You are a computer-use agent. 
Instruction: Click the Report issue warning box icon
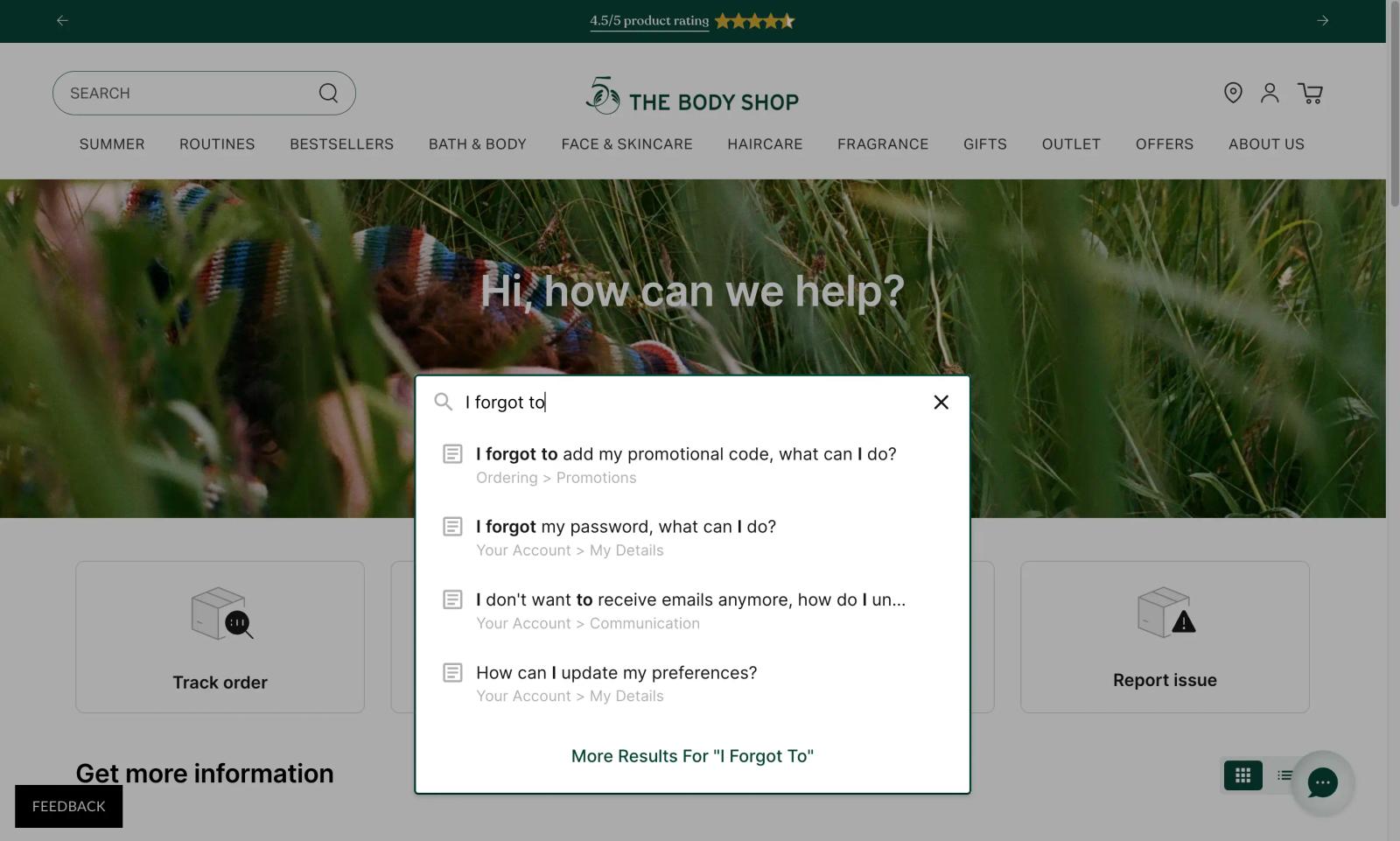tap(1166, 612)
